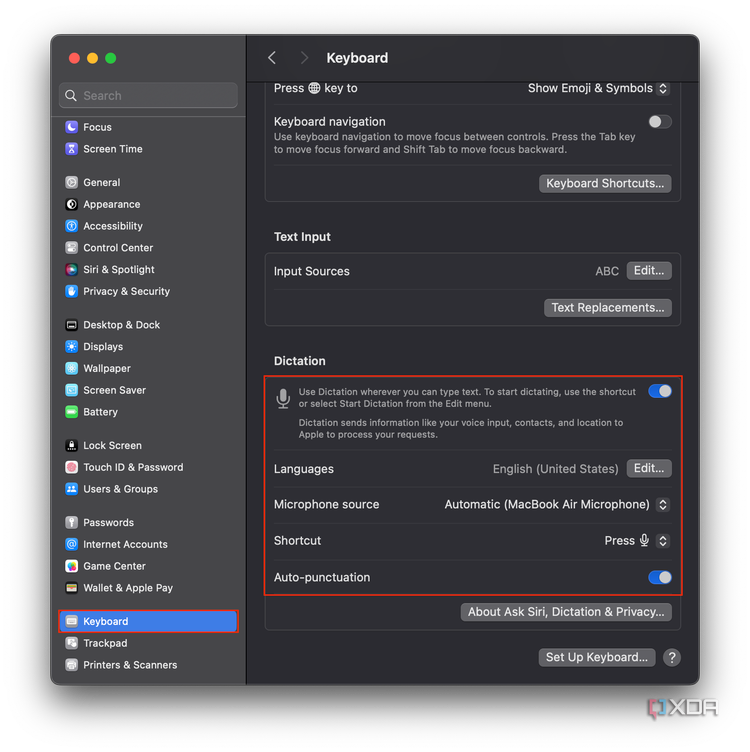
Task: Click the Wallet & Apple Pay icon
Action: click(71, 588)
